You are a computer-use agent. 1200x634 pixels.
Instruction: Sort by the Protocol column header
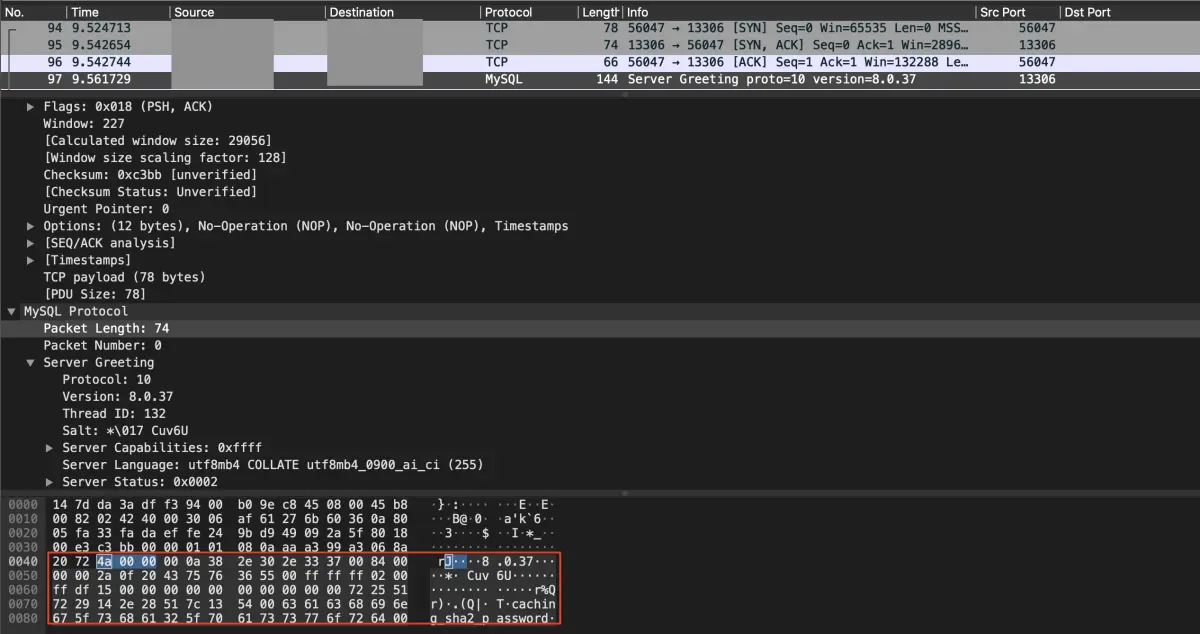pyautogui.click(x=528, y=12)
